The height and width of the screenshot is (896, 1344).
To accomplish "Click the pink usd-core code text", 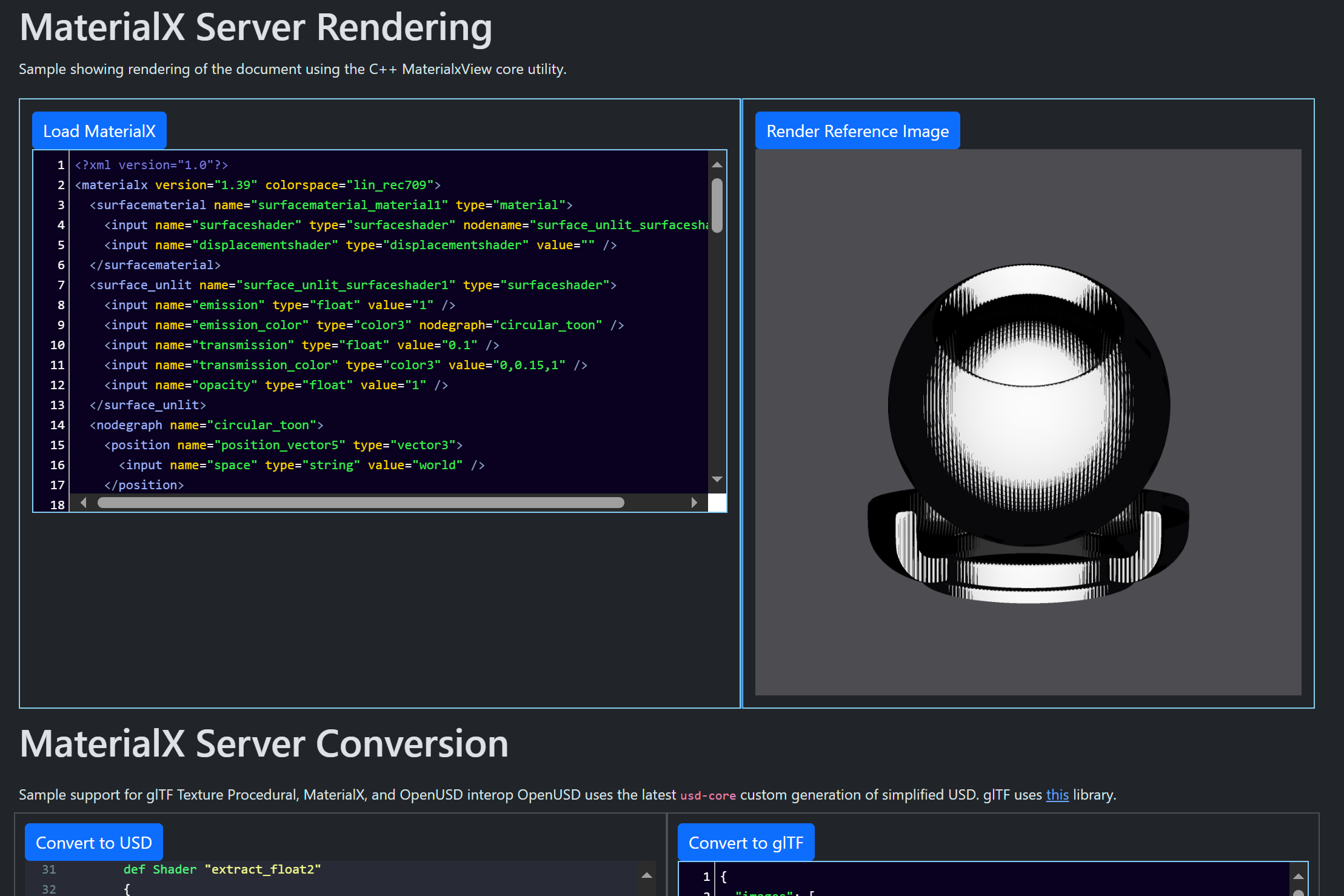I will pyautogui.click(x=708, y=795).
